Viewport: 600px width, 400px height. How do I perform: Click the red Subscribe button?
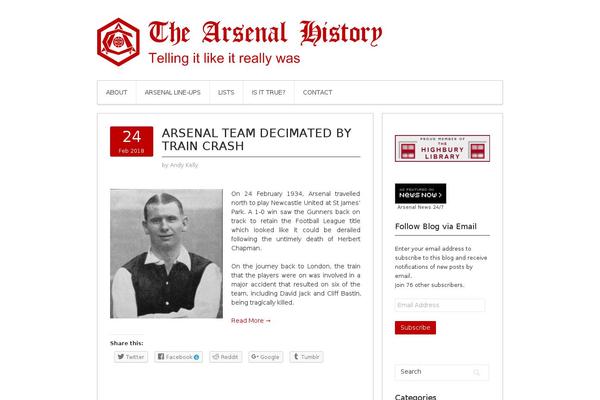pyautogui.click(x=415, y=328)
